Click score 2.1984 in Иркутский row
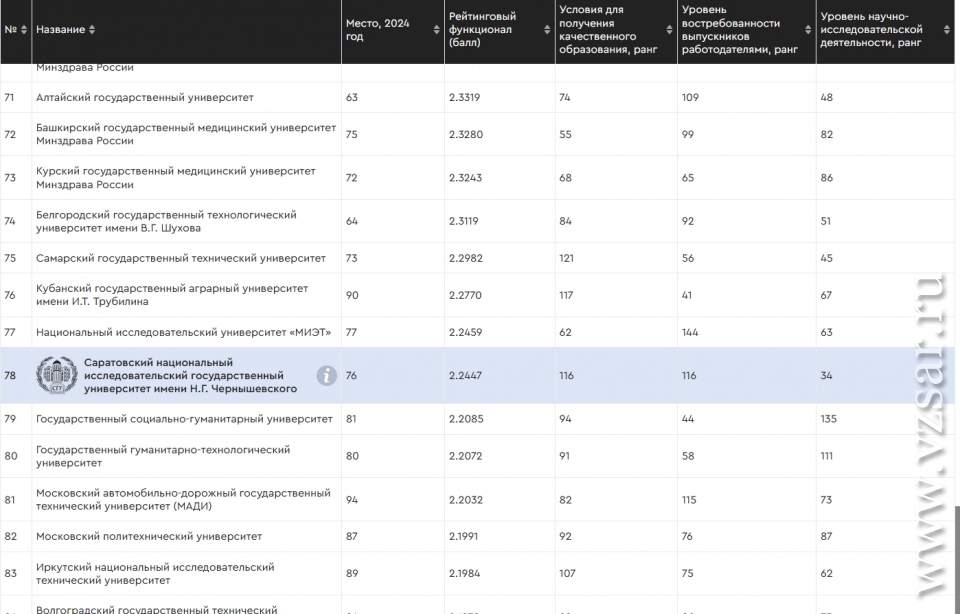 pyautogui.click(x=464, y=574)
